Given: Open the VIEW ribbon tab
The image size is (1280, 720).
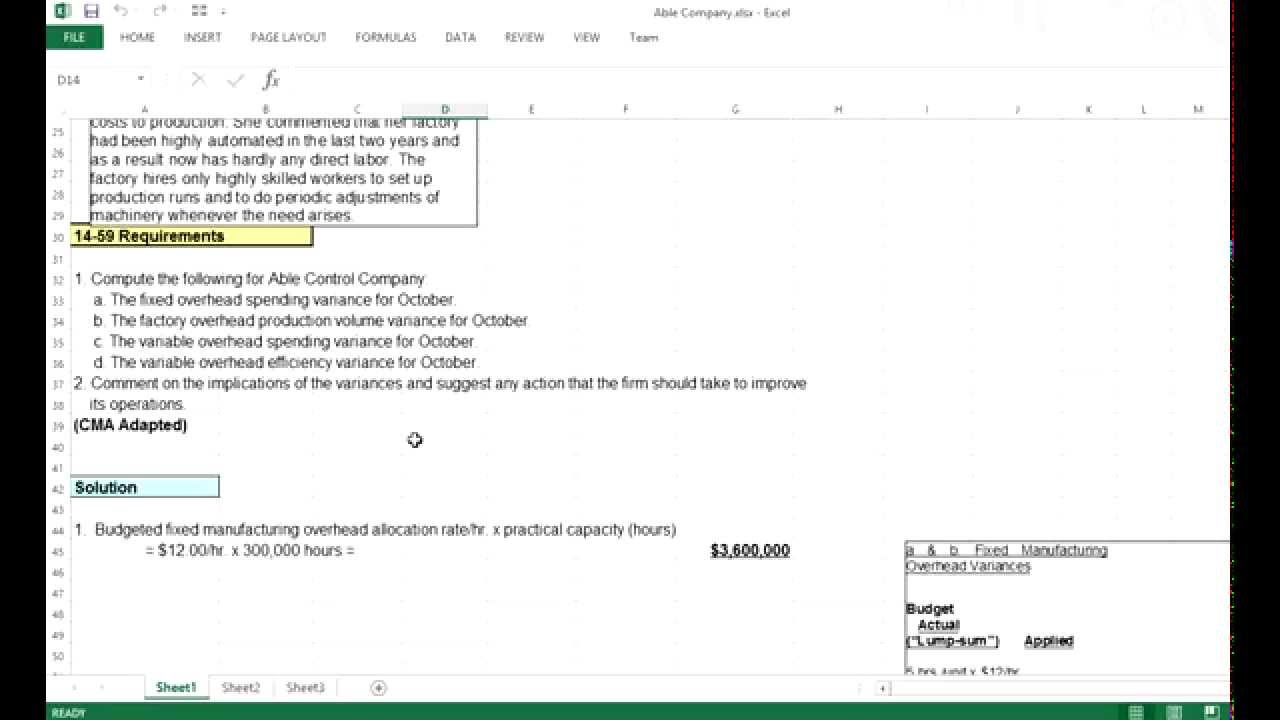Looking at the screenshot, I should point(587,37).
